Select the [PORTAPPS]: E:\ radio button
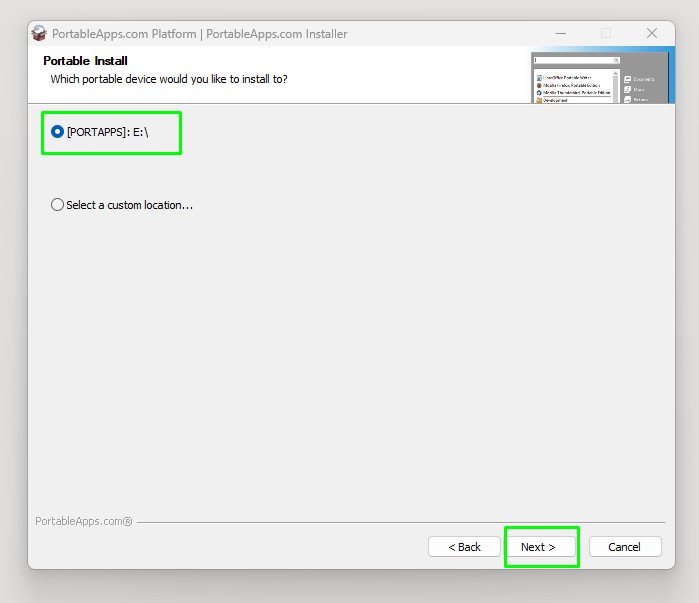 click(x=57, y=132)
